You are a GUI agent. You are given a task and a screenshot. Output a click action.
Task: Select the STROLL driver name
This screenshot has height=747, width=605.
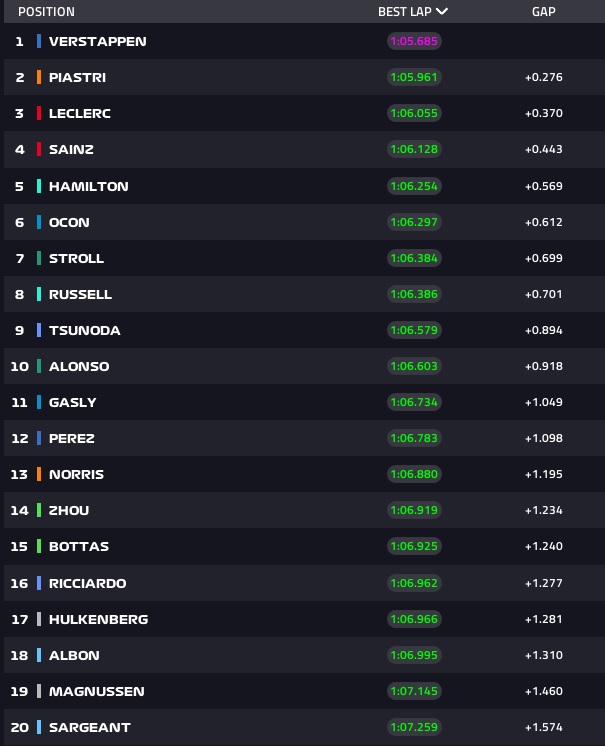point(76,258)
